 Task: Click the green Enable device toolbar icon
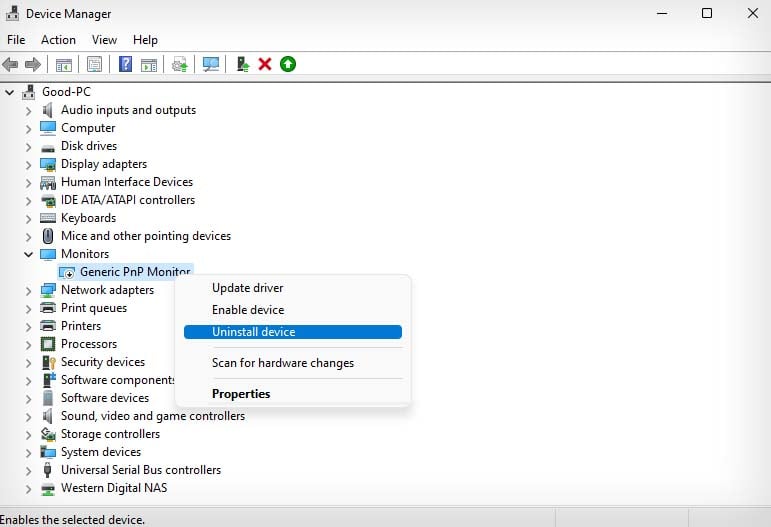(288, 64)
